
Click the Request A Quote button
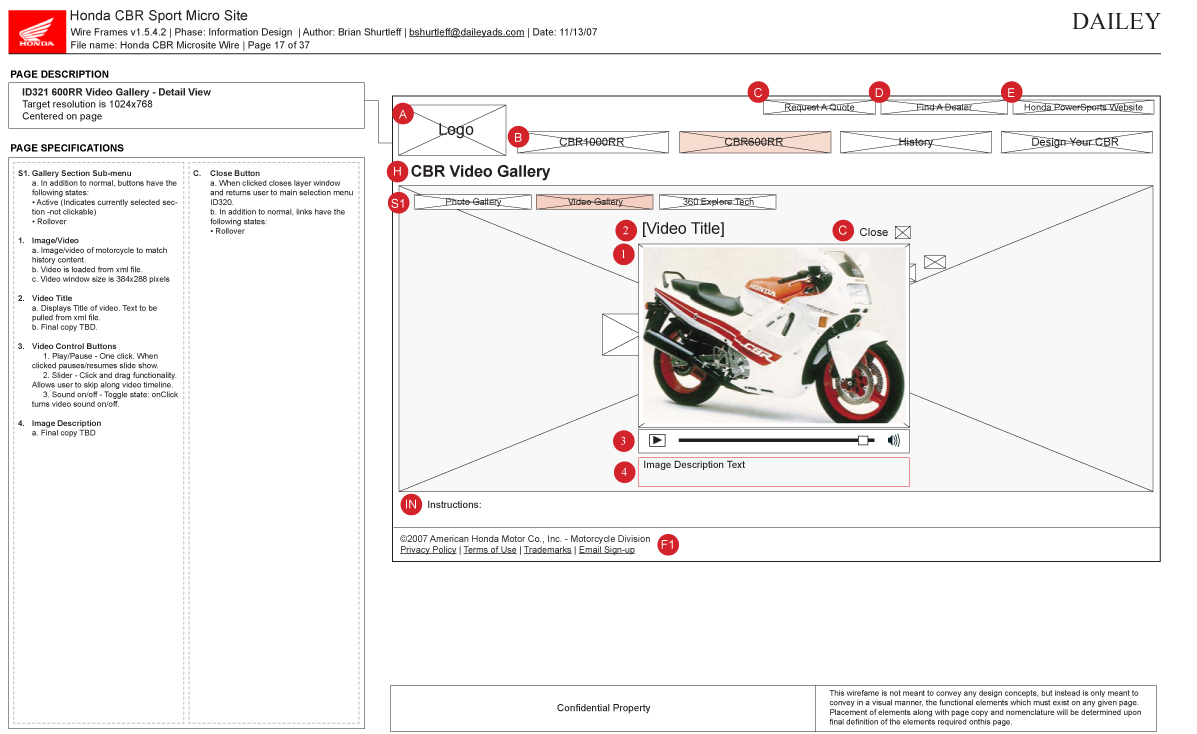(819, 107)
